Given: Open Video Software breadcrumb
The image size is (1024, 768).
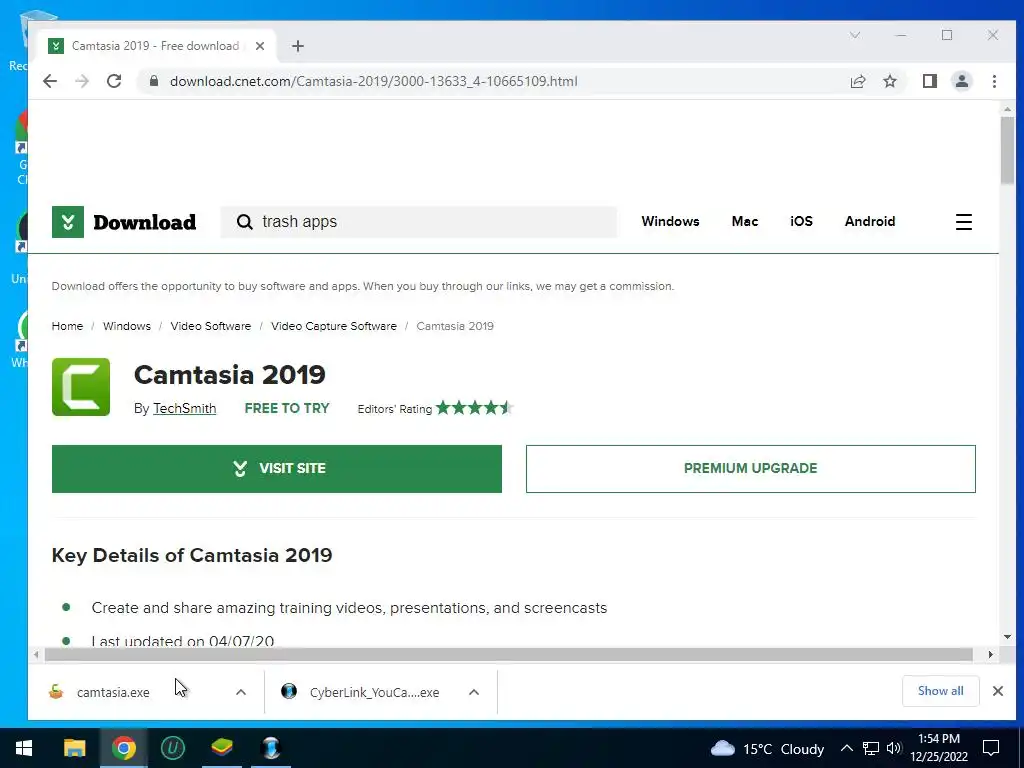Looking at the screenshot, I should (210, 326).
